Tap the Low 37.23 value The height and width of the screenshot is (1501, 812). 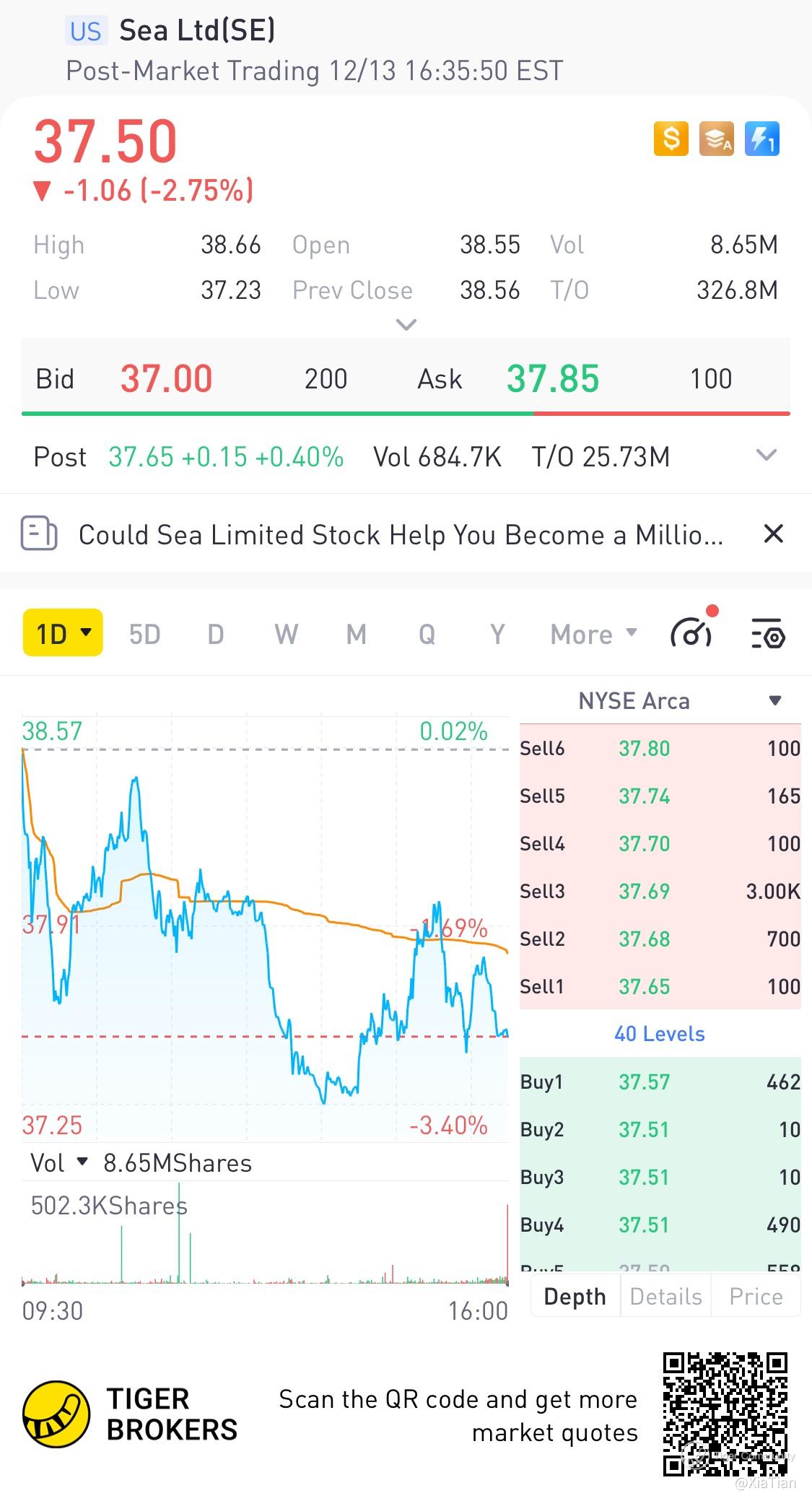point(230,290)
